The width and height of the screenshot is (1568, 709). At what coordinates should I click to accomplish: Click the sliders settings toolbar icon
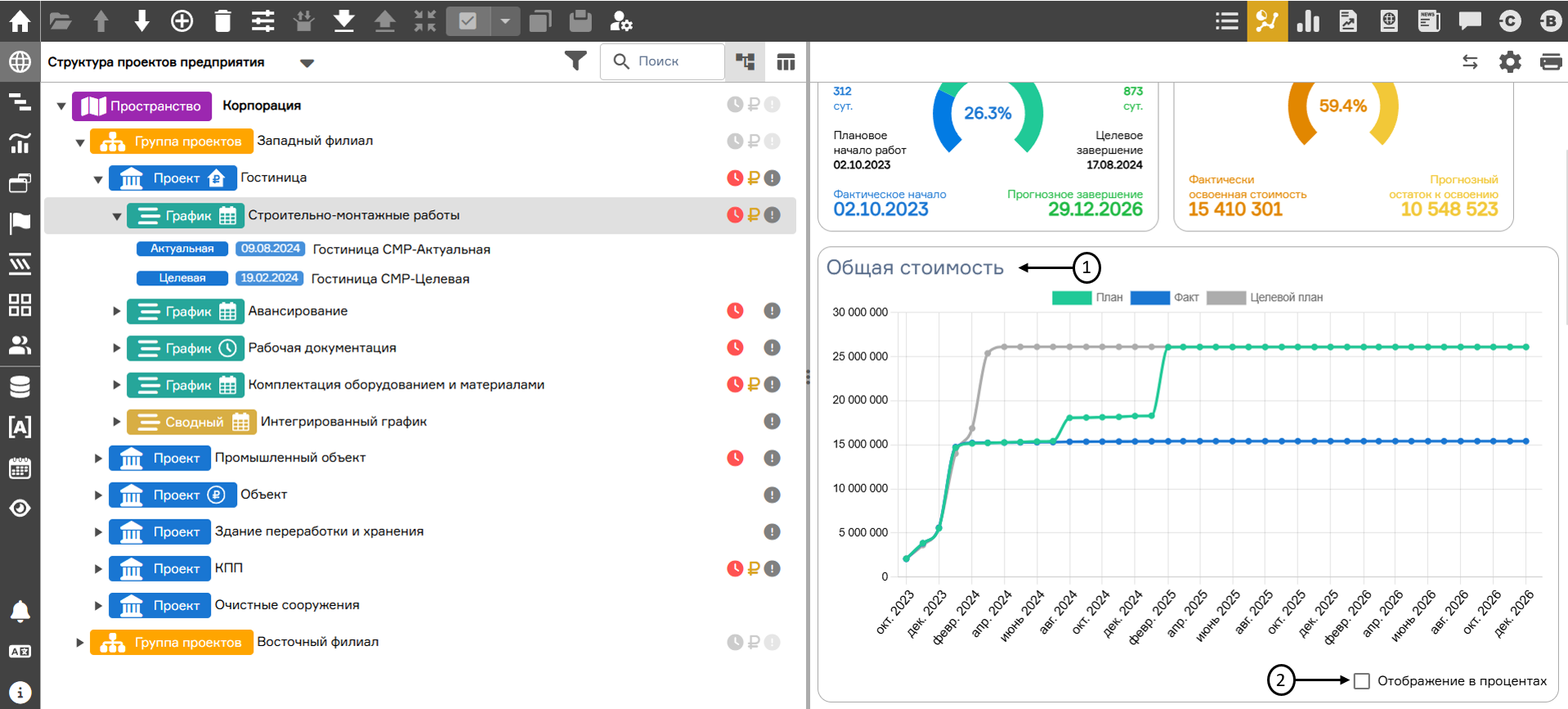click(263, 21)
